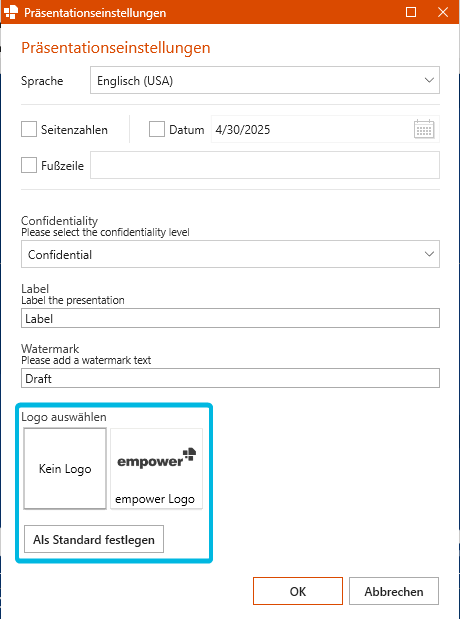Toggle the Fußzeile checkbox
This screenshot has width=460, height=619.
tap(29, 165)
